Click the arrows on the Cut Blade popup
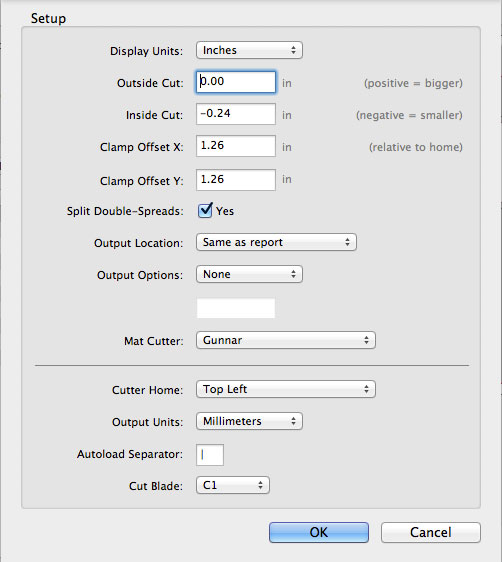This screenshot has width=502, height=562. [260, 485]
